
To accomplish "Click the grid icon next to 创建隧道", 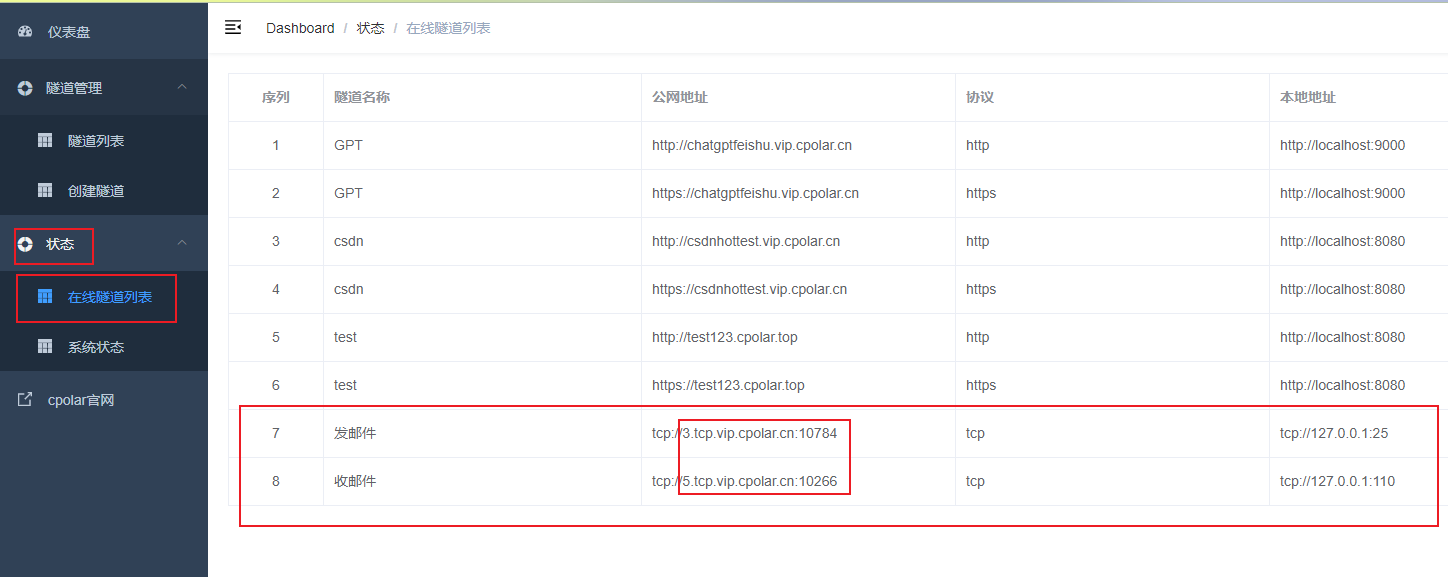I will coord(45,190).
